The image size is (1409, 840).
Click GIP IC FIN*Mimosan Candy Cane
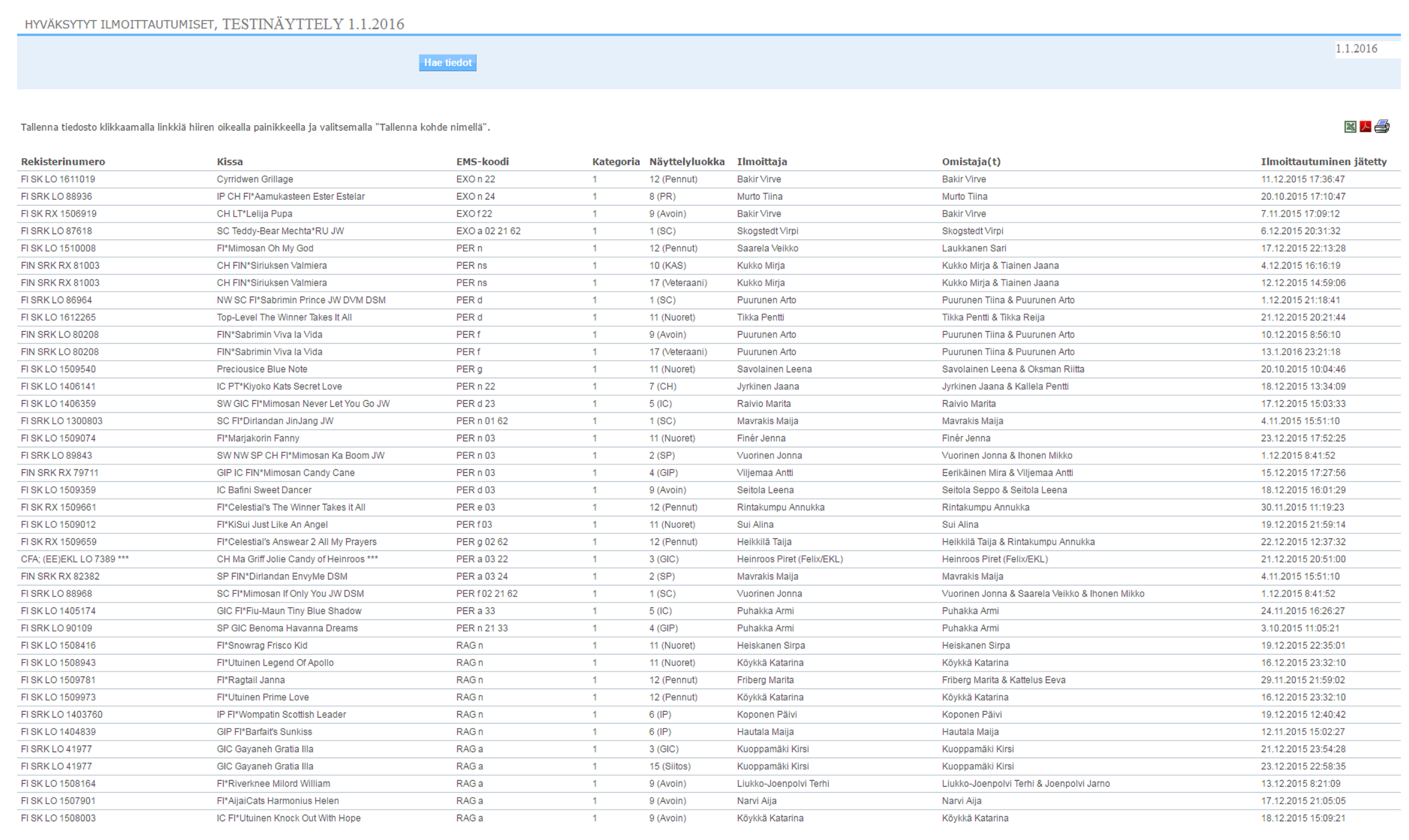[x=286, y=473]
